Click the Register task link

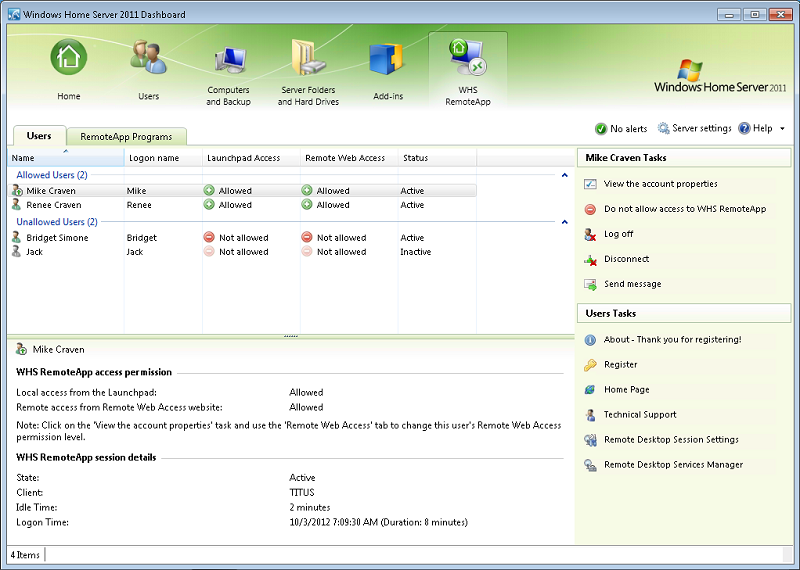[x=620, y=364]
